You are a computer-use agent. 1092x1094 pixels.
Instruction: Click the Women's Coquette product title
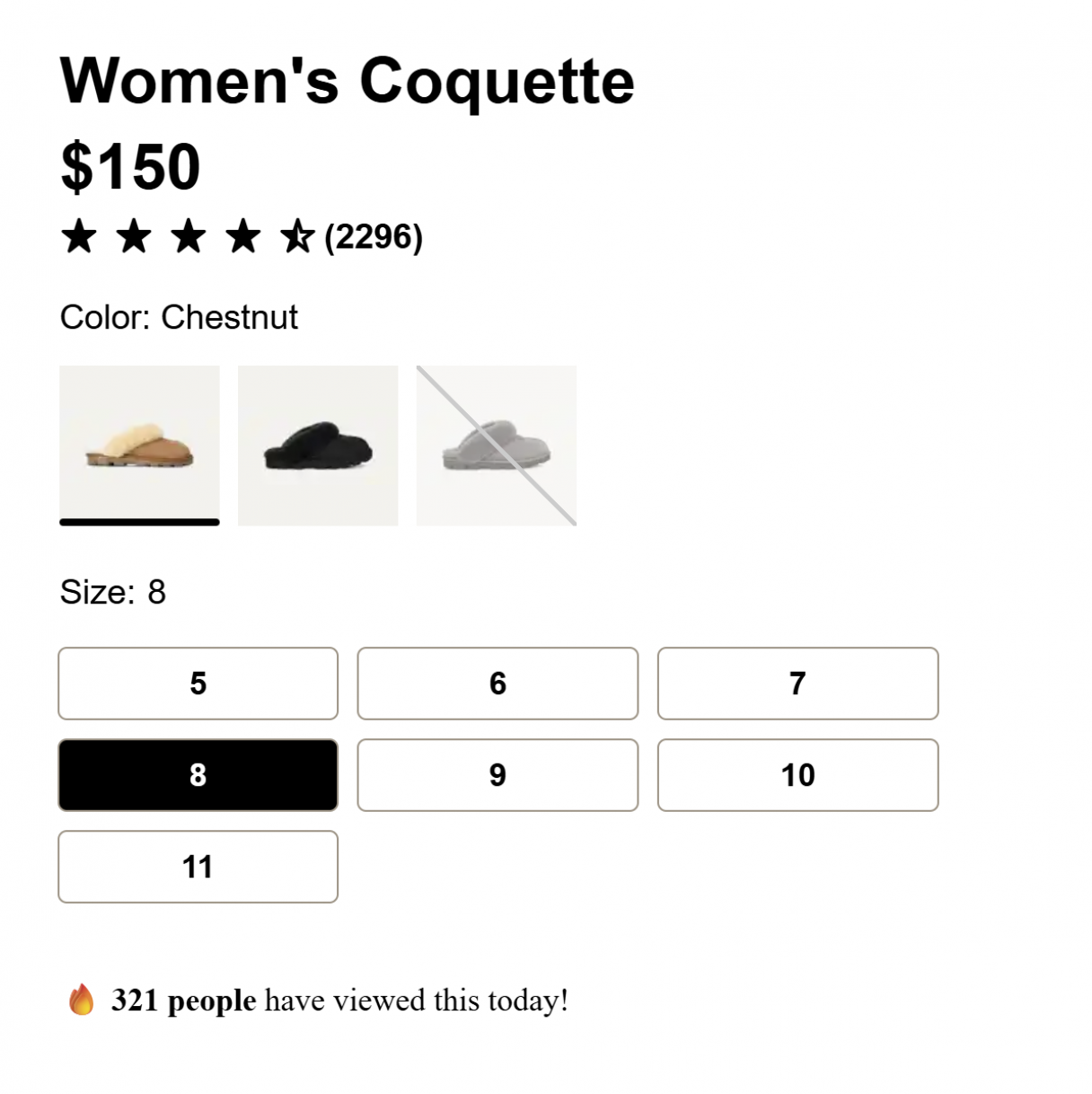347,81
